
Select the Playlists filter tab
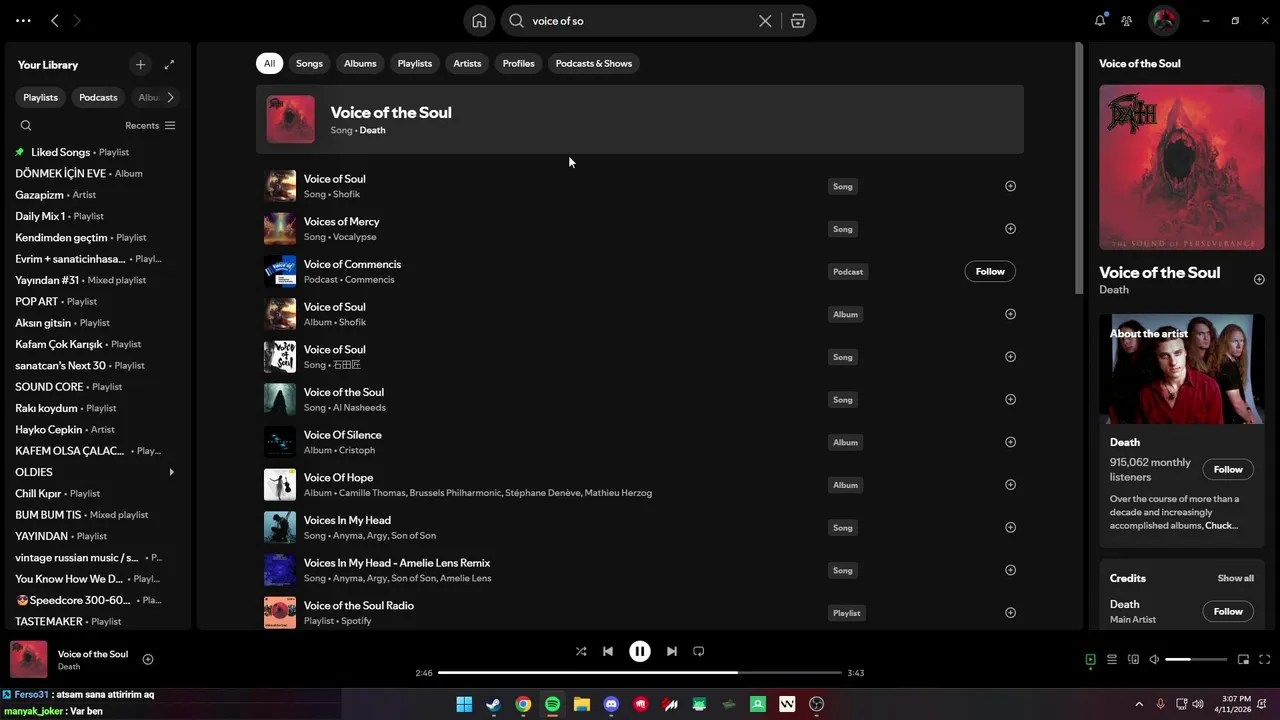click(x=415, y=63)
